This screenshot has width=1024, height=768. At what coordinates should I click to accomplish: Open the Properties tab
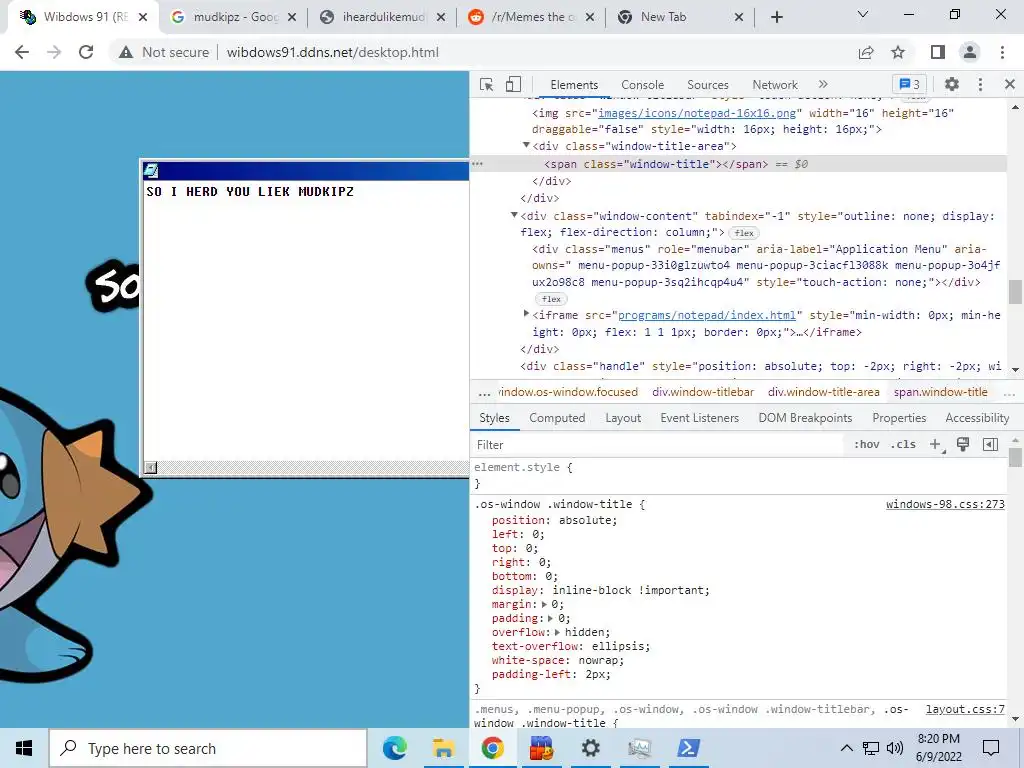point(899,418)
